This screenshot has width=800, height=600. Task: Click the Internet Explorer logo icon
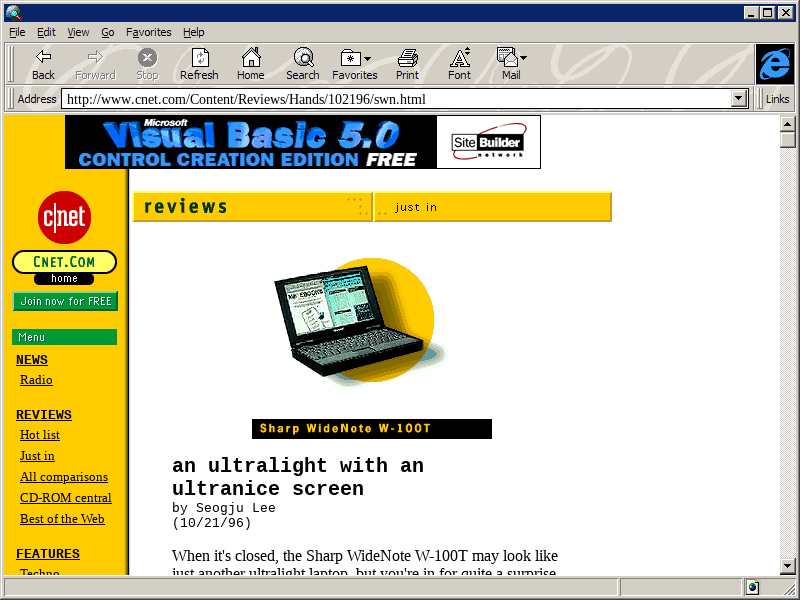(x=774, y=64)
